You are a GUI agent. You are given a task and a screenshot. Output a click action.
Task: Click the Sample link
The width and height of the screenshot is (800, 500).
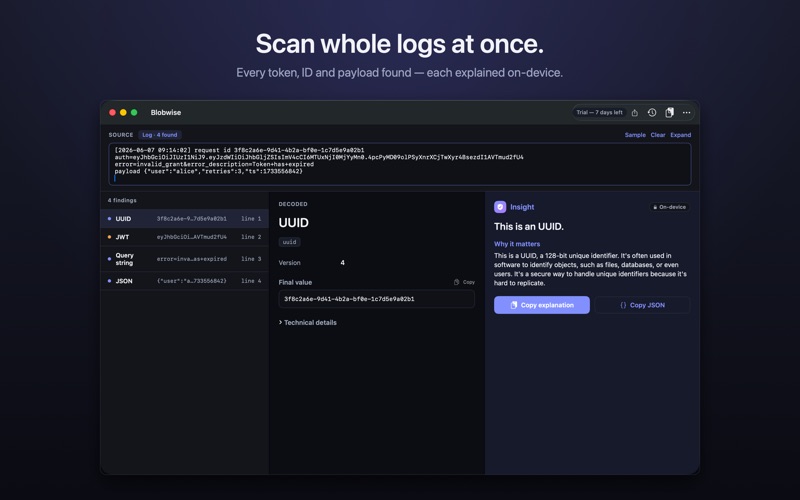coord(635,135)
